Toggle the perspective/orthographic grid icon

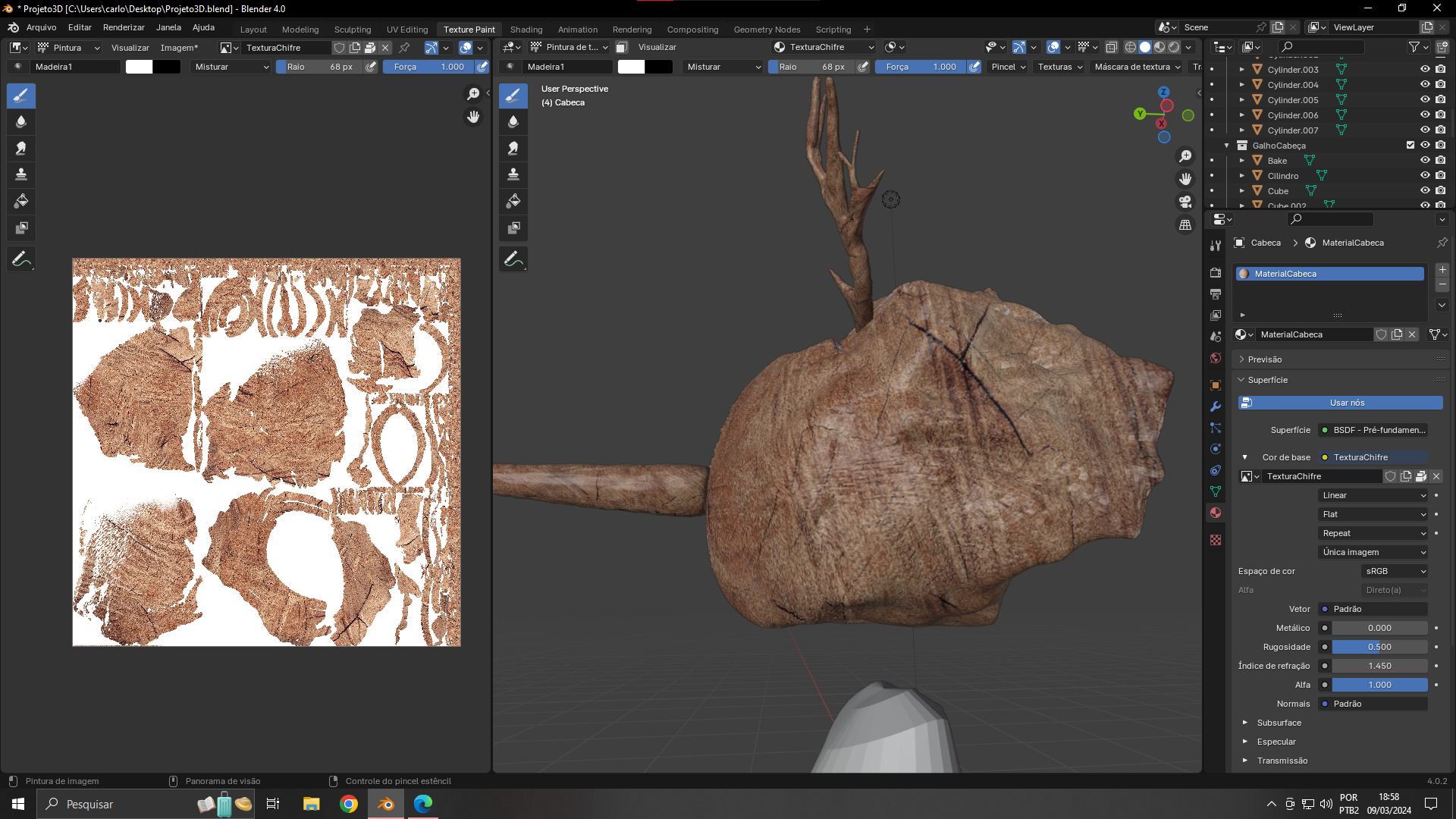pos(1185,225)
